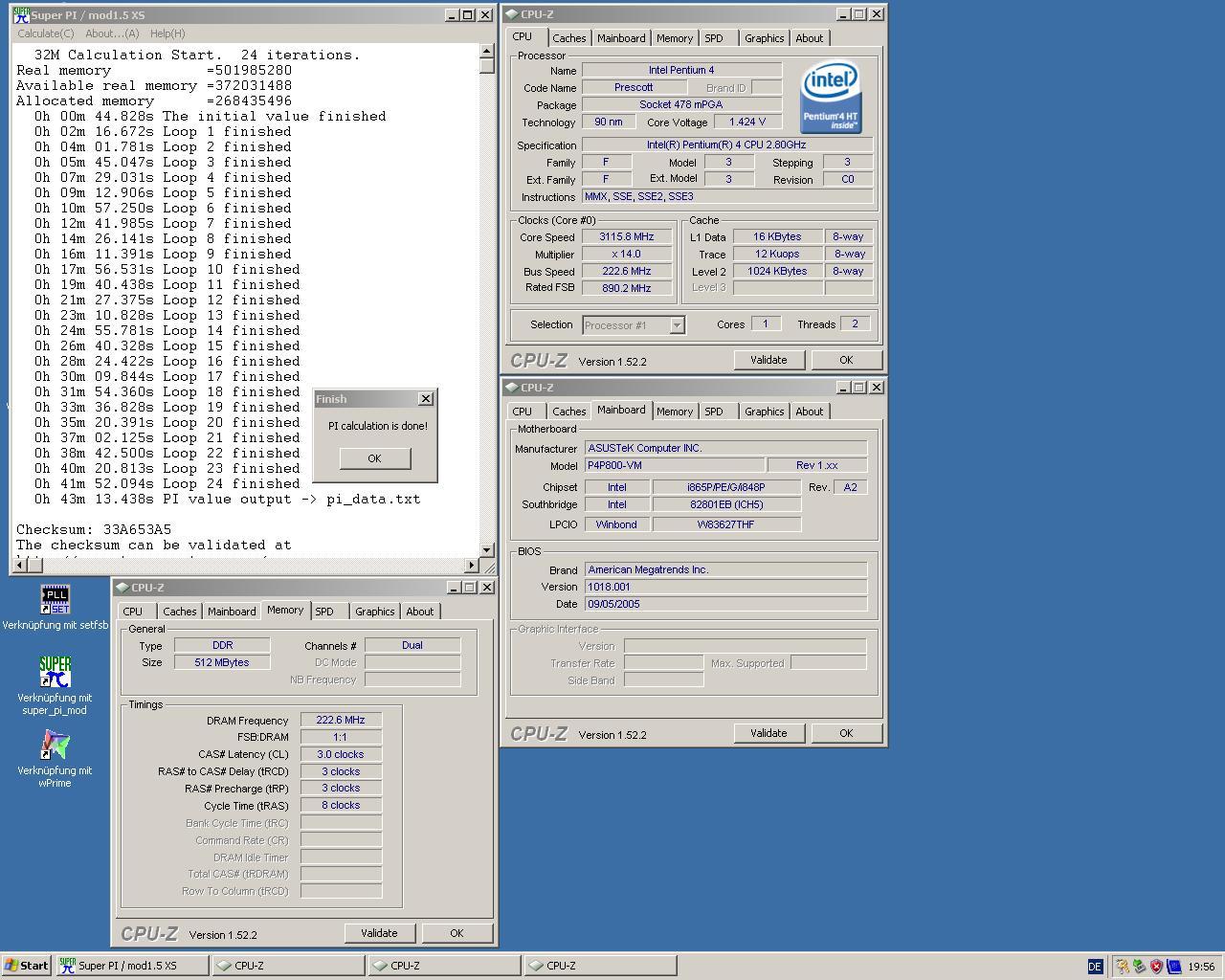Click the Rated FSB value 890.2 MHz
Screen dimensions: 1225x980
click(x=626, y=288)
